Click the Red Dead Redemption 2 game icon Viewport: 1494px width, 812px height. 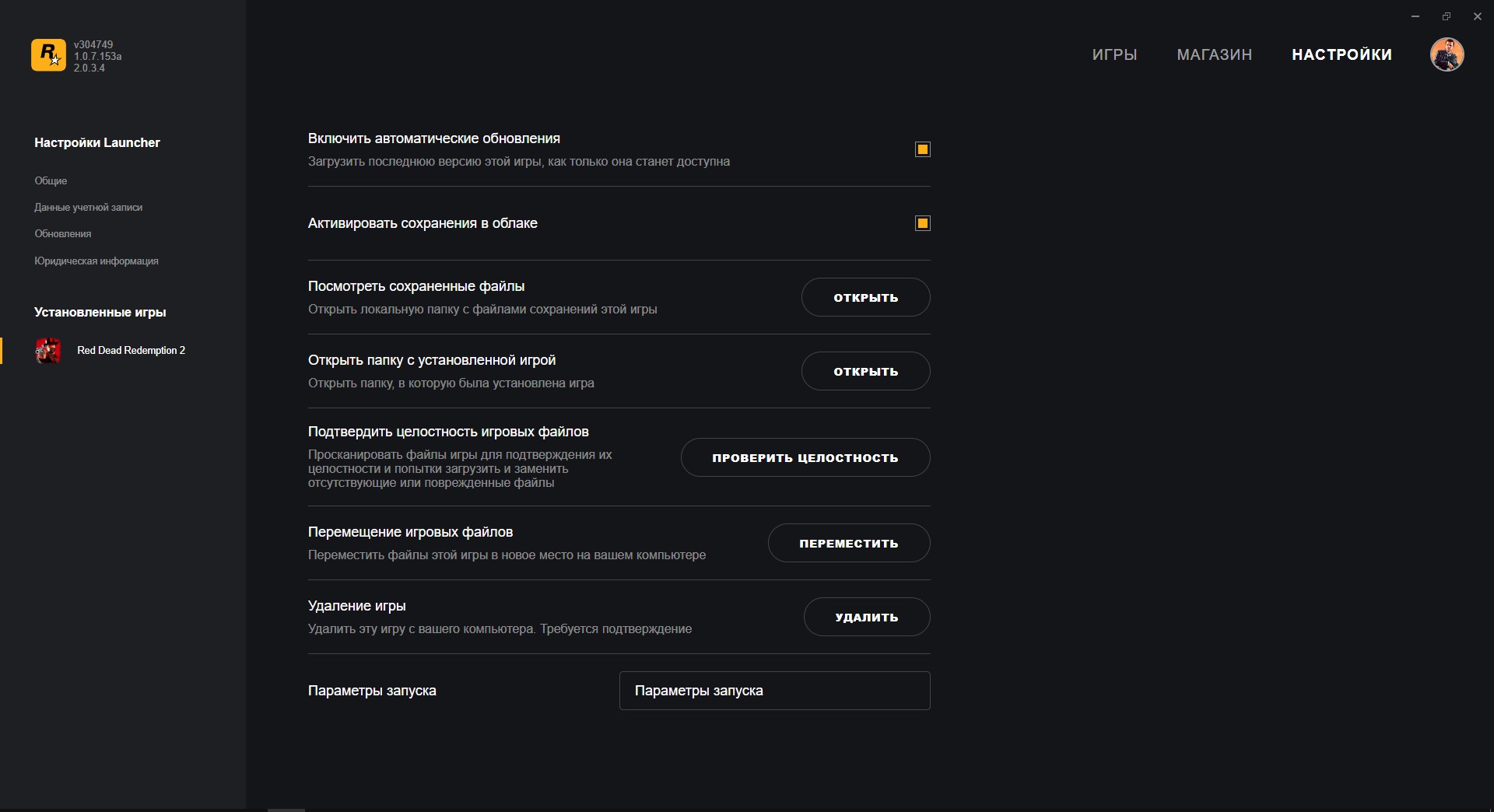point(48,351)
